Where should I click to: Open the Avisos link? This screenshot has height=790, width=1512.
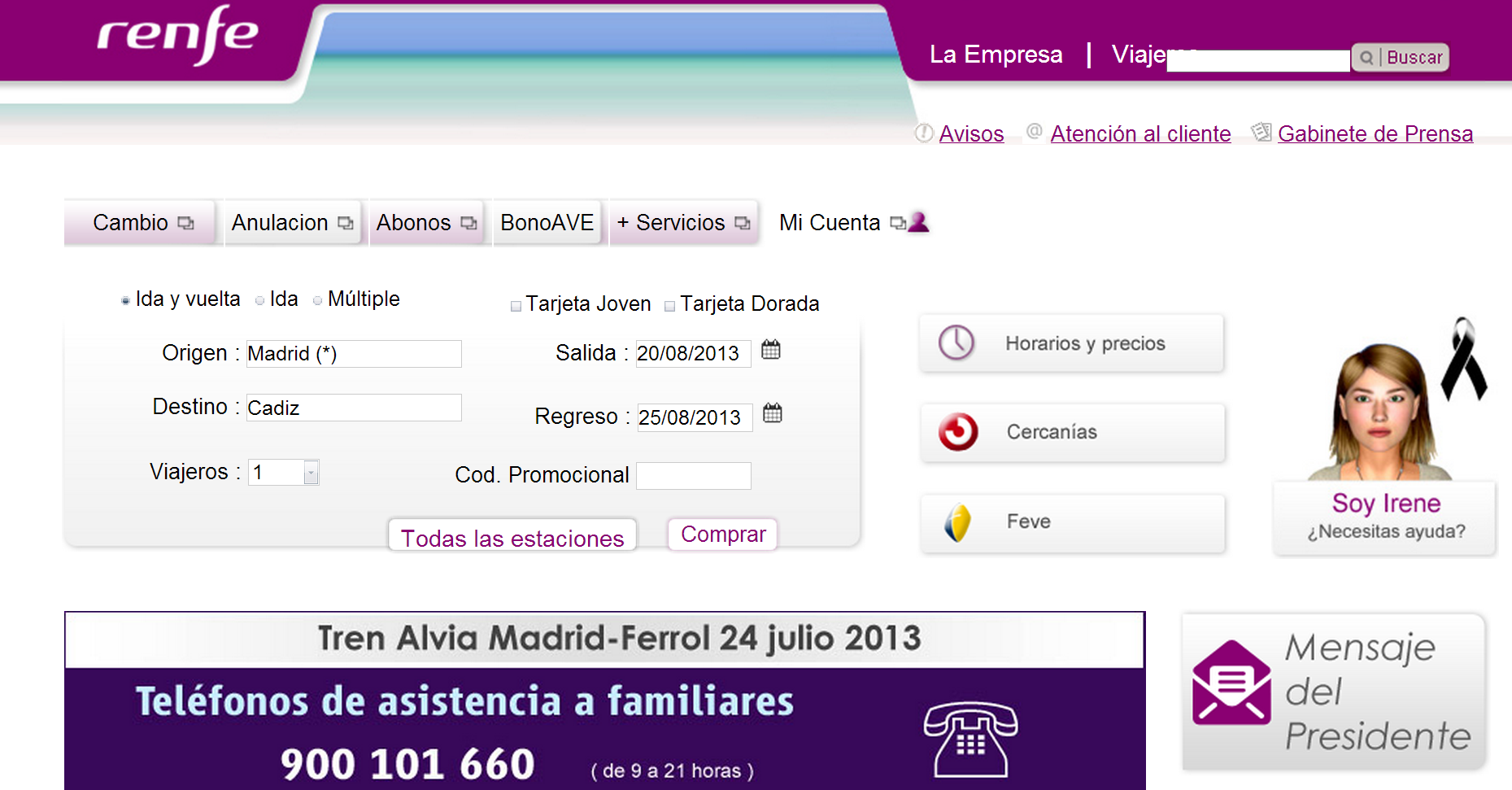(971, 134)
